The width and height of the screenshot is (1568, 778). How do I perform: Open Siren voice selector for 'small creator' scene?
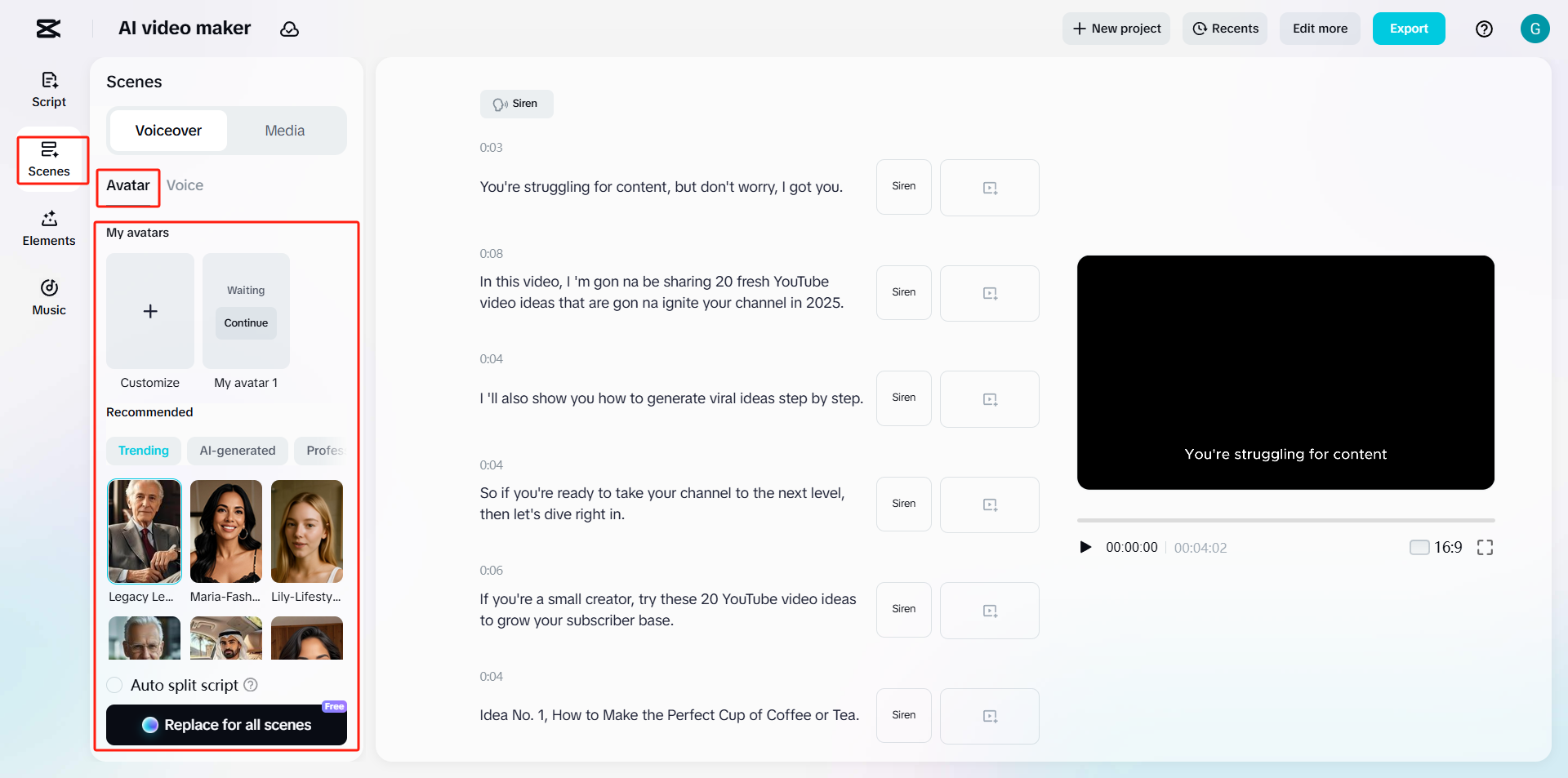coord(904,610)
